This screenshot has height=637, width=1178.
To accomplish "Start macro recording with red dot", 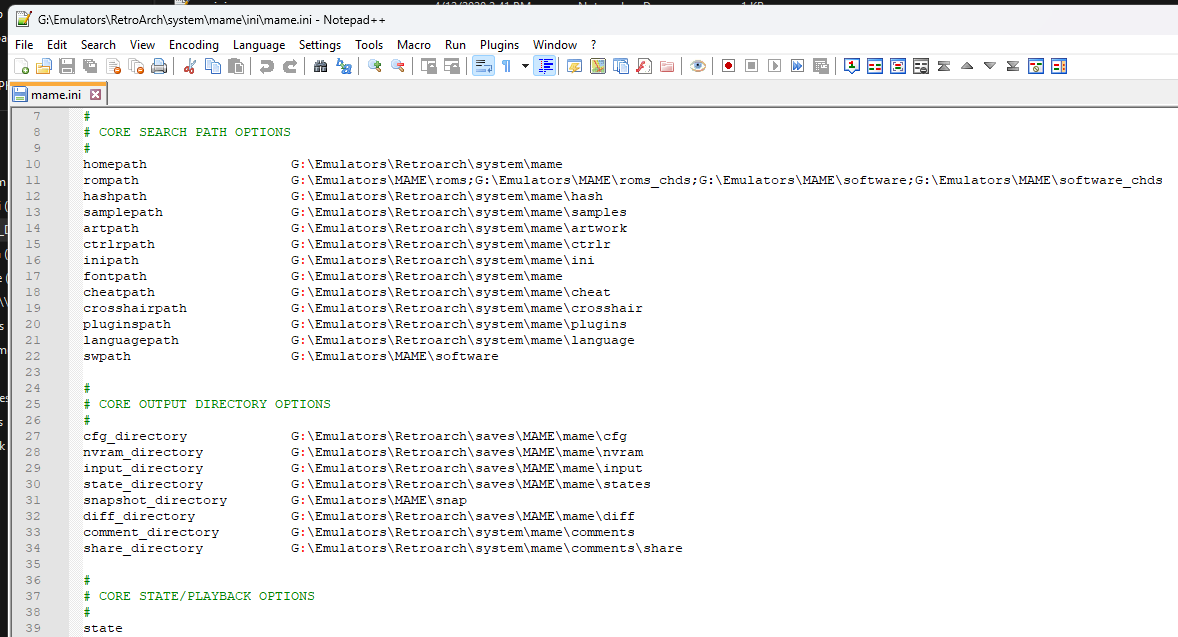I will (x=729, y=67).
